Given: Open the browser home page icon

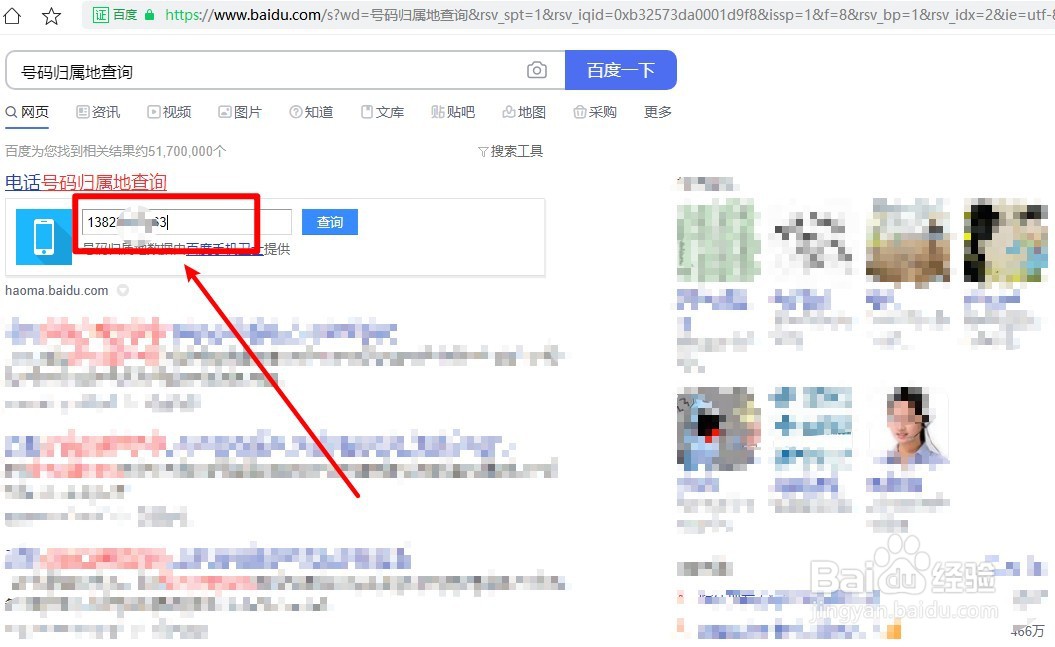Looking at the screenshot, I should pos(12,15).
